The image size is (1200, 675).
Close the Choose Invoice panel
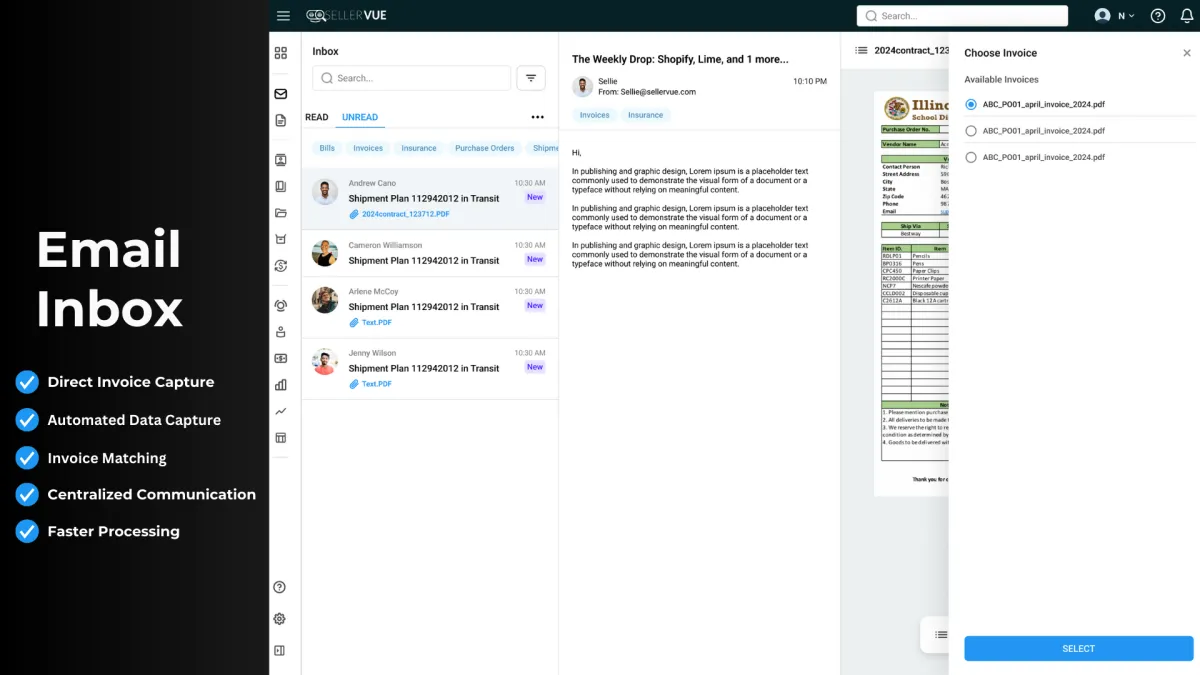1187,53
